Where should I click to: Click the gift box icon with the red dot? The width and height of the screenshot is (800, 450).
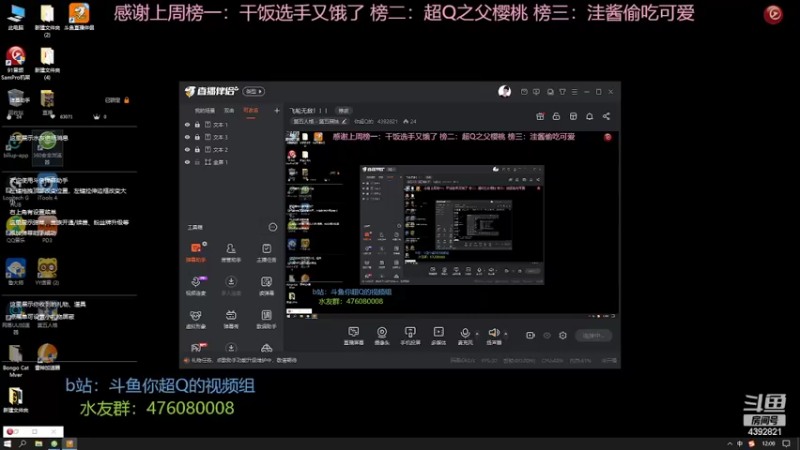(540, 116)
